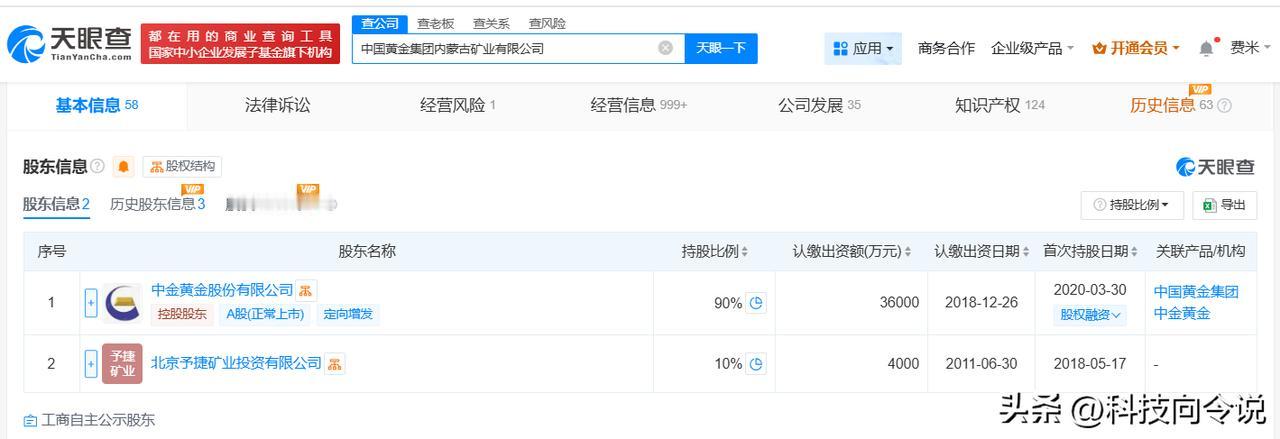
Task: Open the help icon next to 历史信息
Action: click(x=1224, y=106)
